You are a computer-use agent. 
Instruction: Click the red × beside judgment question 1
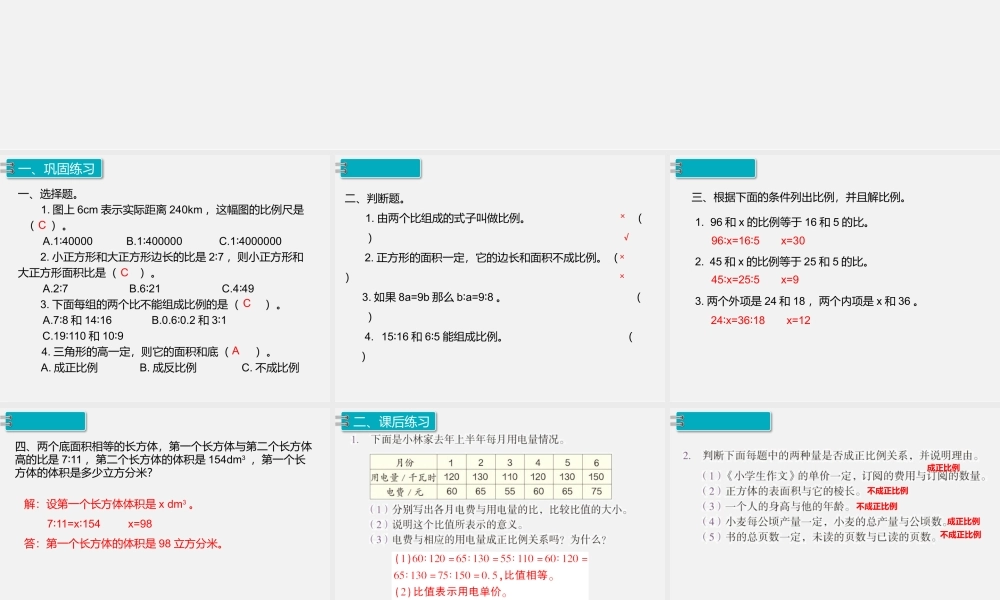pos(621,215)
